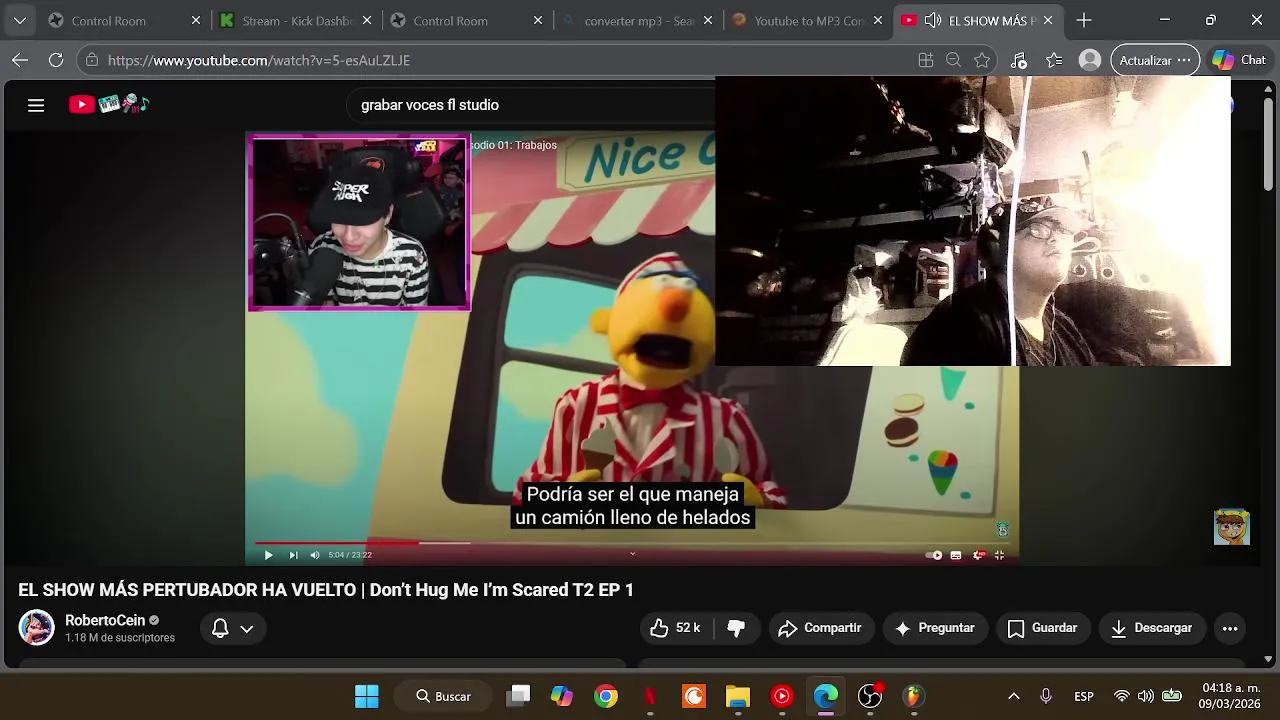This screenshot has width=1280, height=720.
Task: Click the Preguntar button
Action: point(934,628)
